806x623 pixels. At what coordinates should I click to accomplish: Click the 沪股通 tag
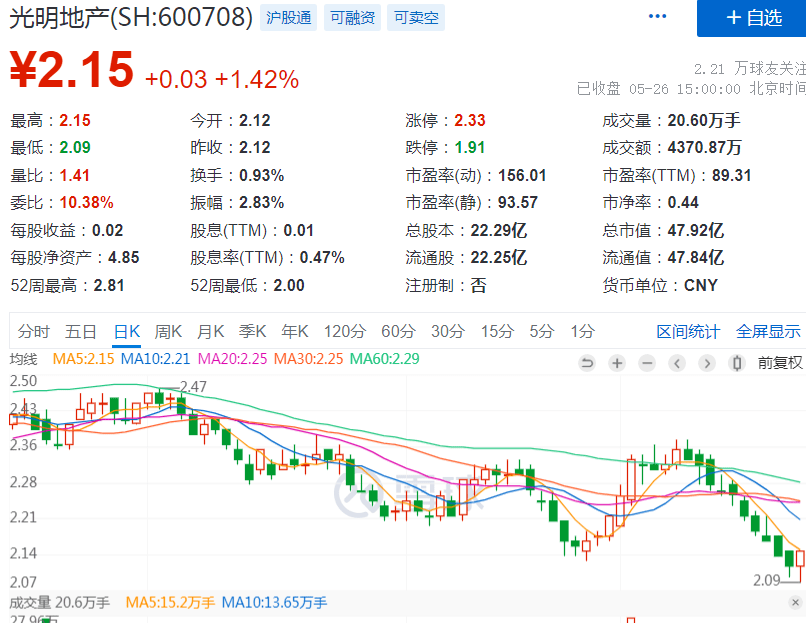point(288,18)
